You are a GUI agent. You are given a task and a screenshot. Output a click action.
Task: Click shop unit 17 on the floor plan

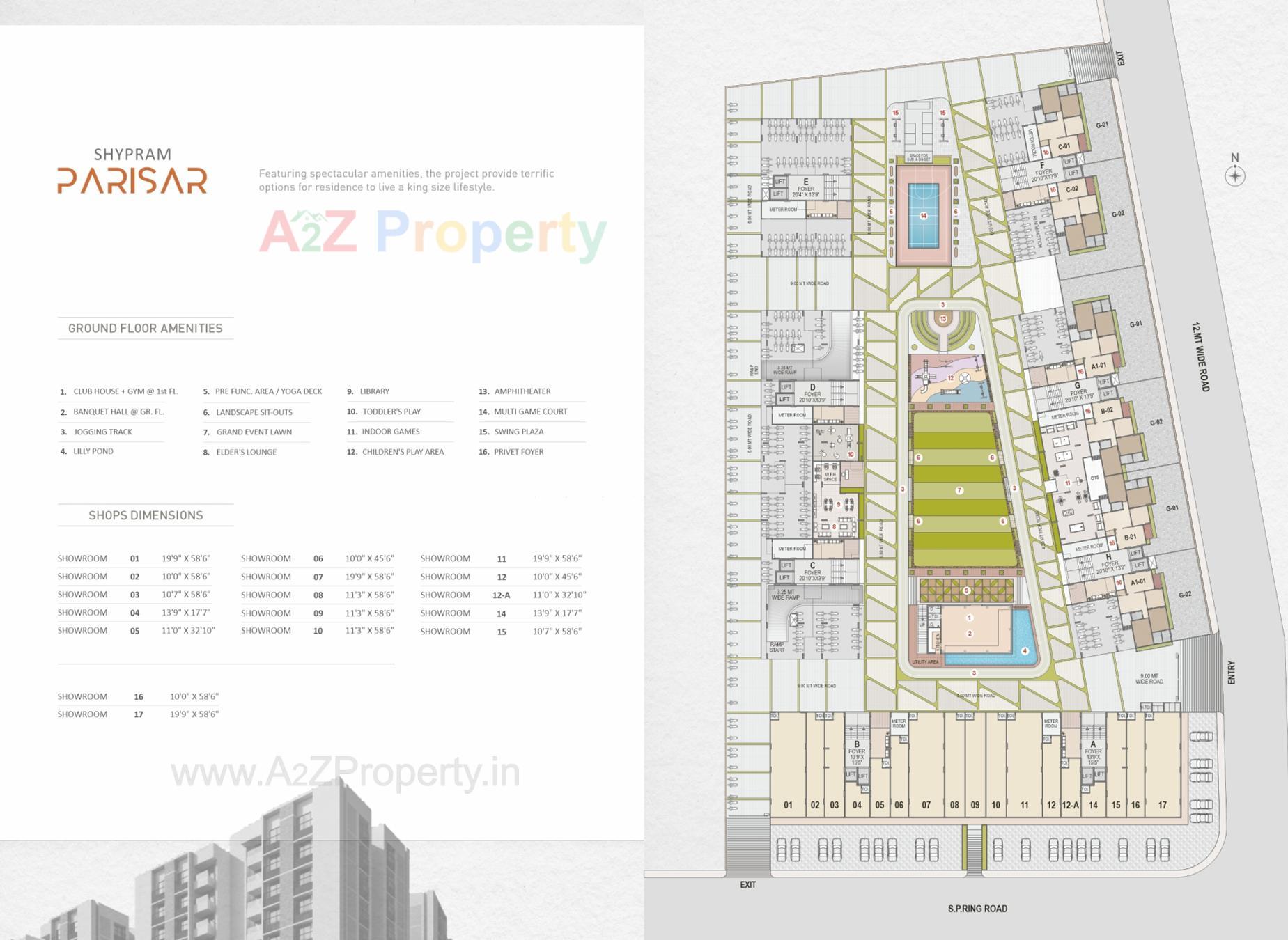1161,803
